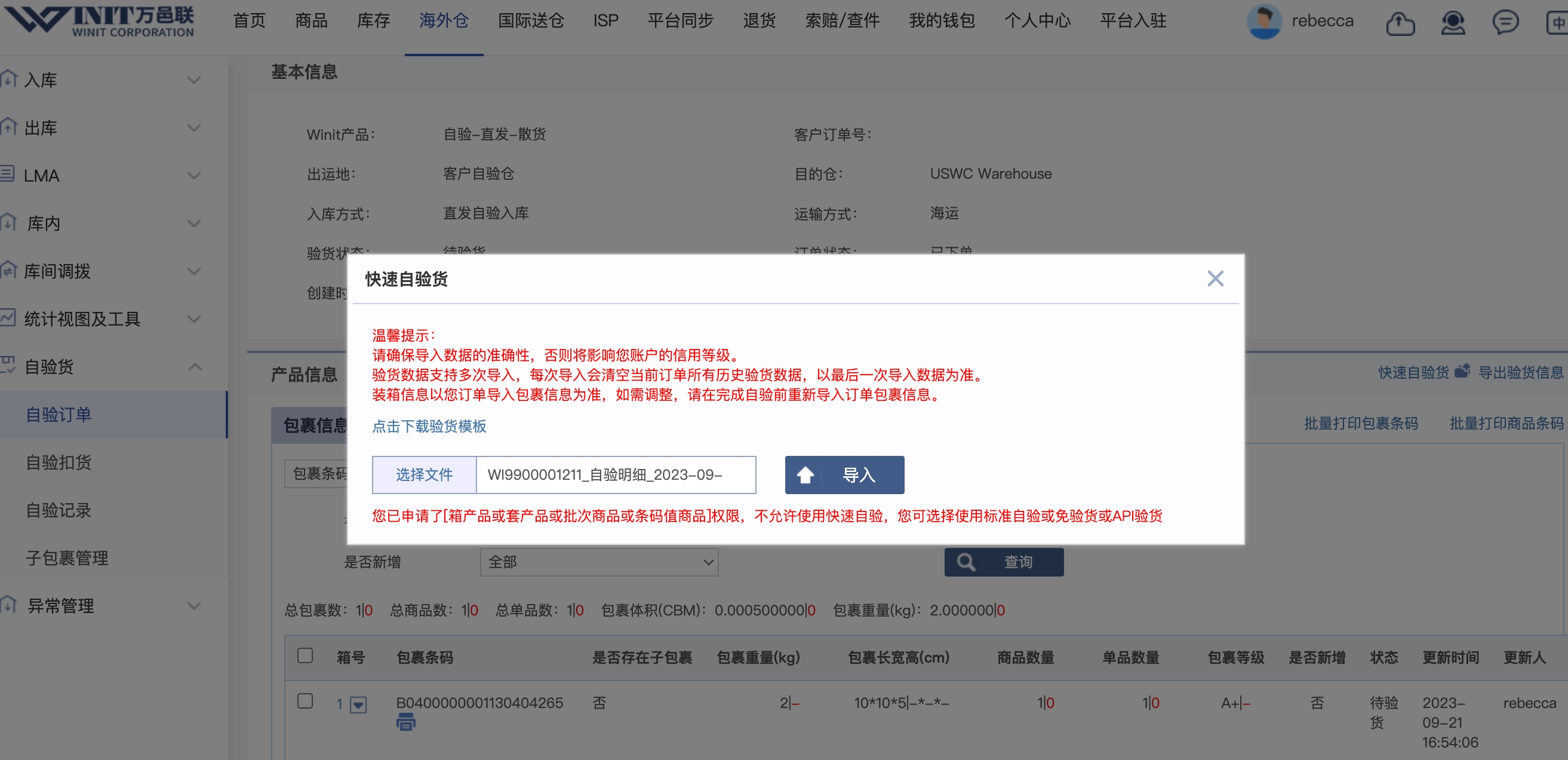Click the upload cloud icon in header

pyautogui.click(x=1400, y=24)
